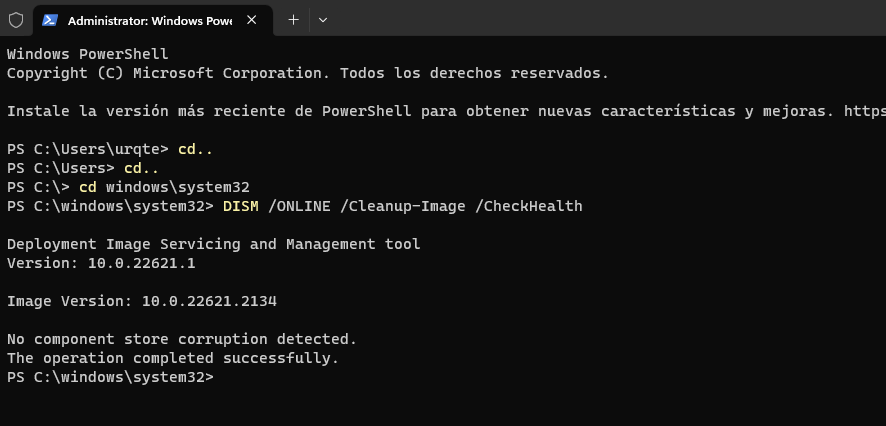Screen dimensions: 886x426
Task: Click 'The operation completed successfully' message
Action: tap(173, 358)
